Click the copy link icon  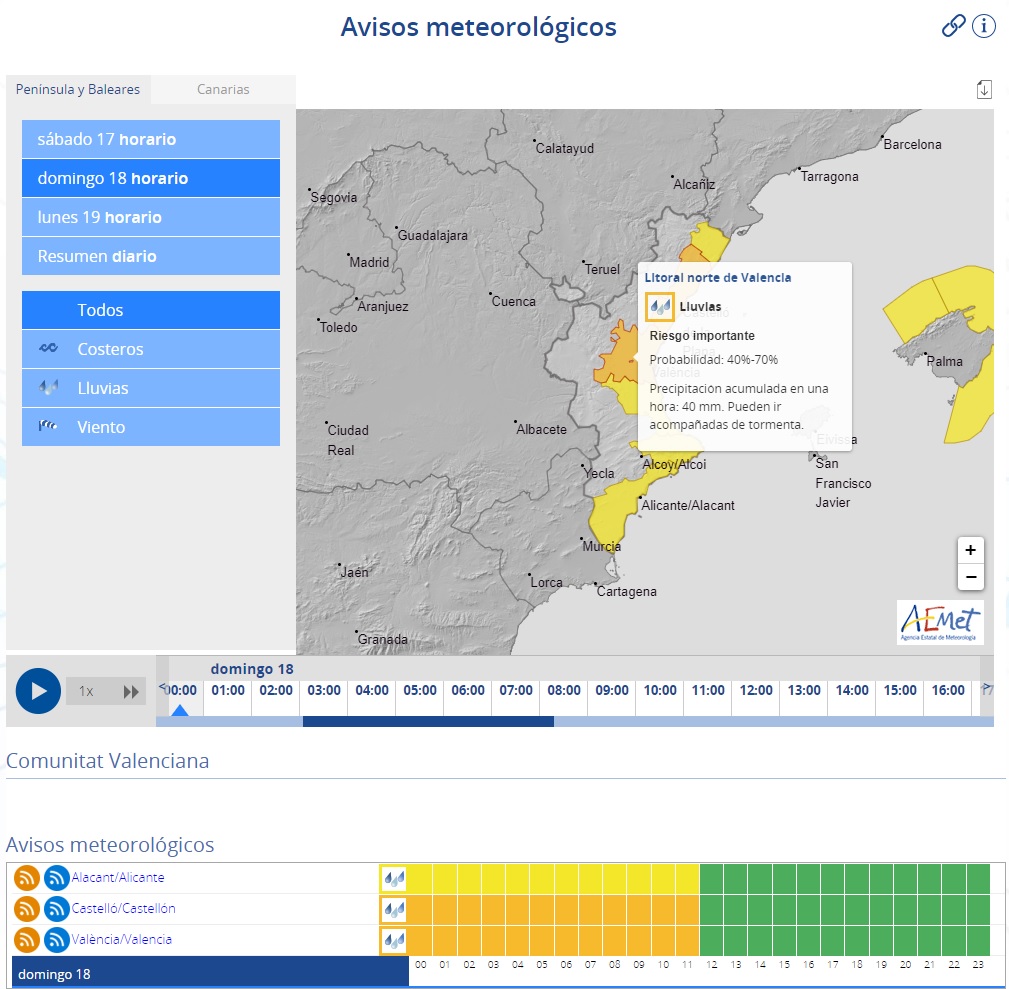click(953, 27)
